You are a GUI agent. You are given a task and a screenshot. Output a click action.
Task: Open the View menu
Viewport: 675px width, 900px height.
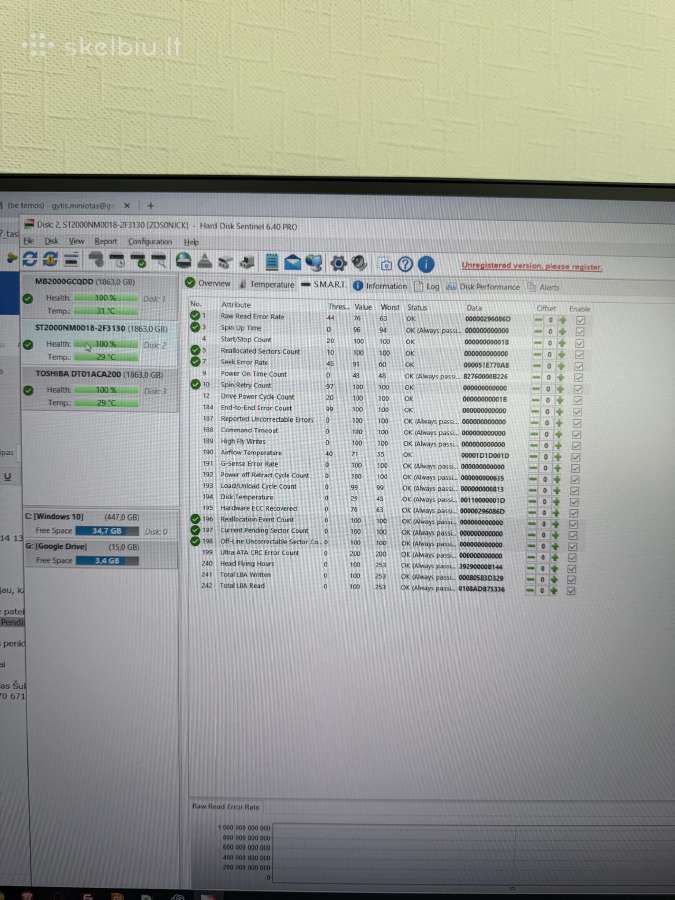tap(76, 241)
